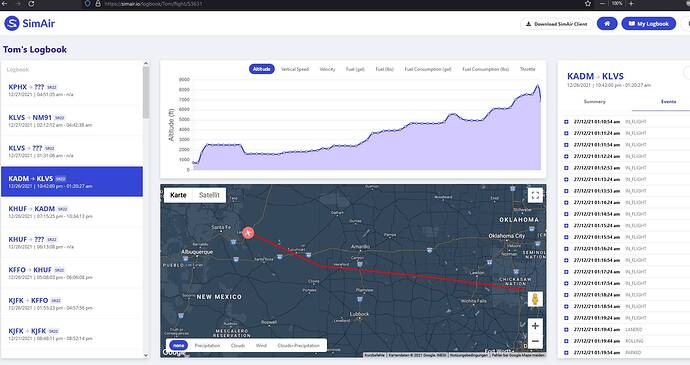Switch map to Satellit view

[209, 195]
